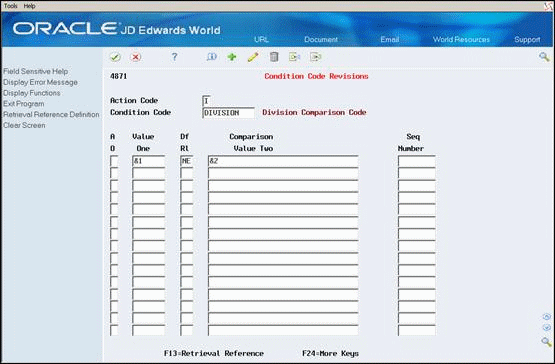The width and height of the screenshot is (555, 364).
Task: Click F13=Retrieval Reference function key
Action: coord(214,353)
